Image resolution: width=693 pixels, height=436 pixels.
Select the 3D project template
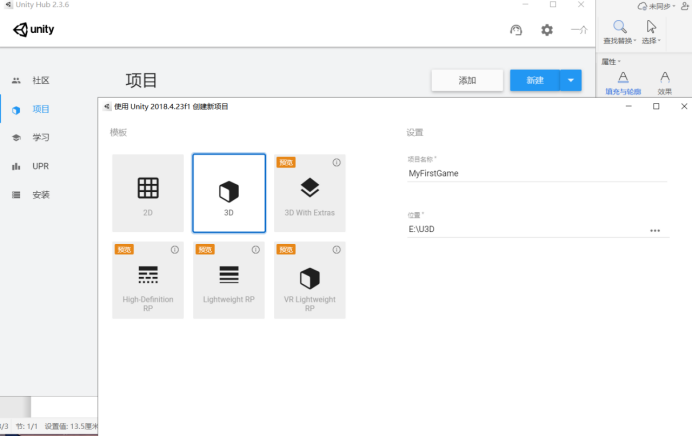tap(229, 193)
